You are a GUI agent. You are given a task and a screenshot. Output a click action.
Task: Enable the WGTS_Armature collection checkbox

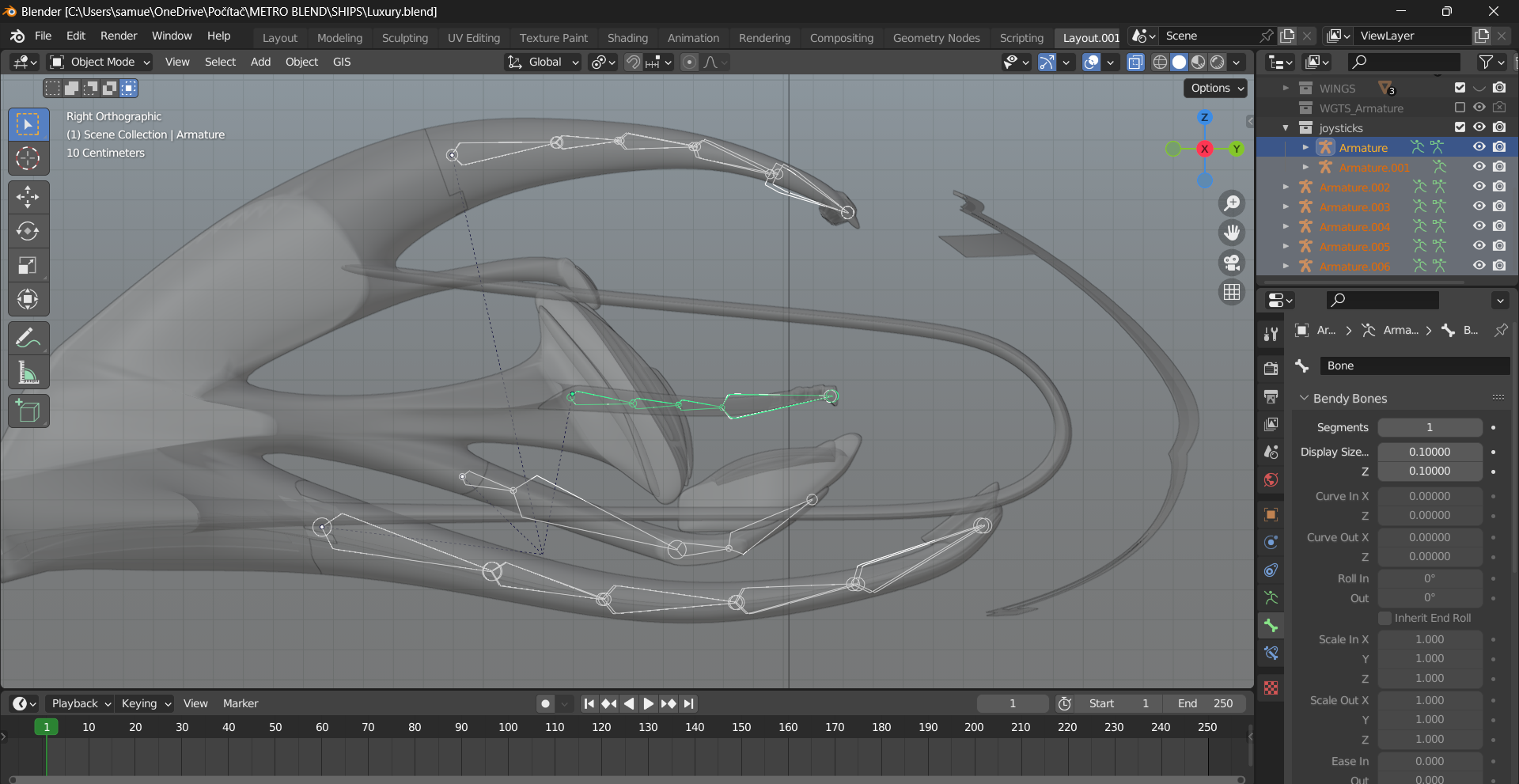click(x=1460, y=108)
